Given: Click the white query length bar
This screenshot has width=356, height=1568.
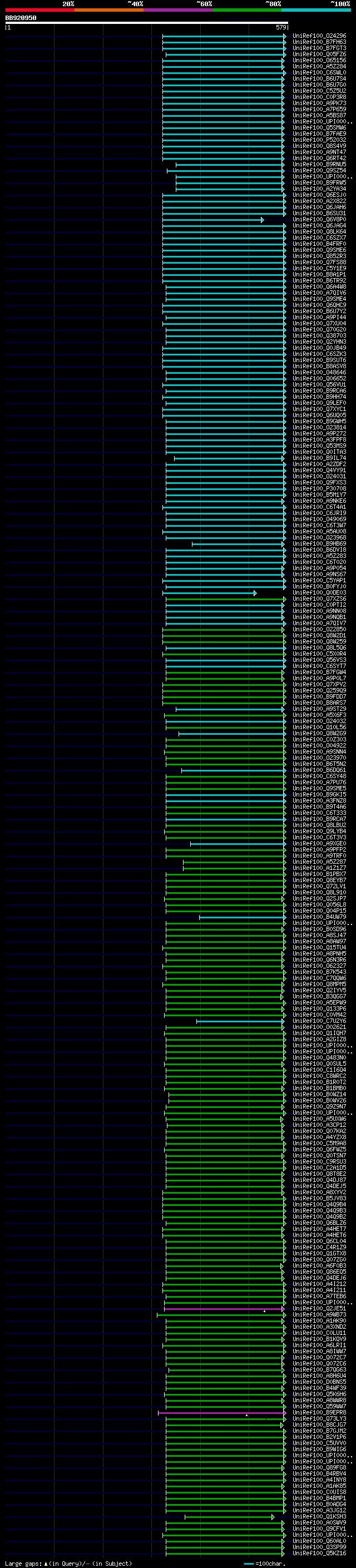Looking at the screenshot, I should pyautogui.click(x=147, y=22).
